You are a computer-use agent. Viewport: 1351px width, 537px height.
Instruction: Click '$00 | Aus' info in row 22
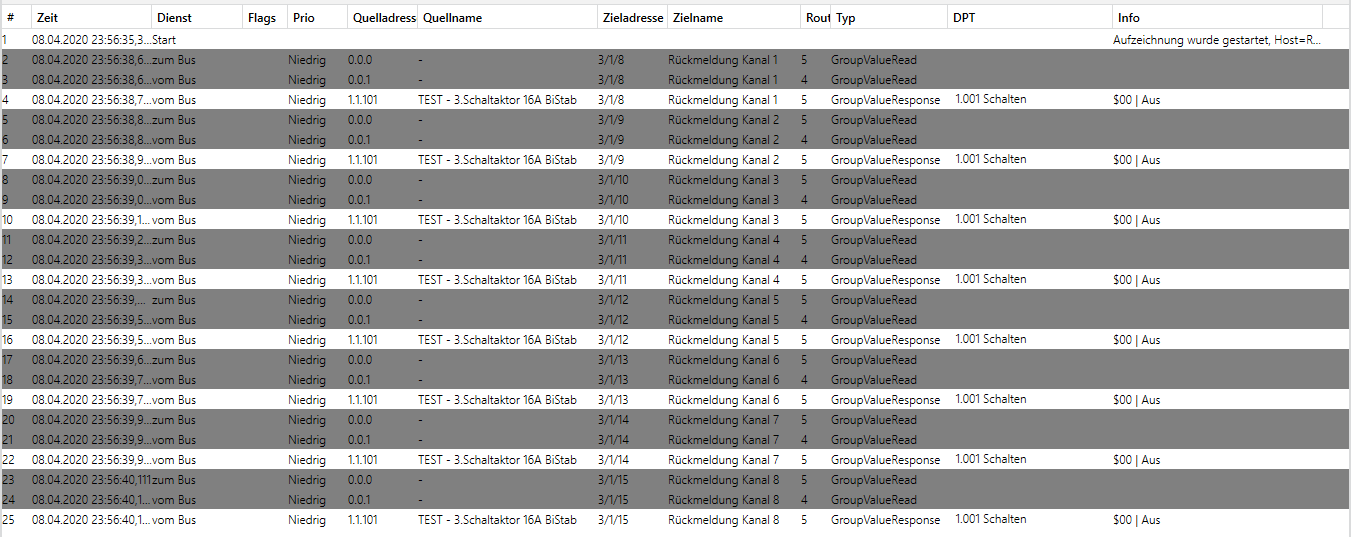coord(1136,460)
